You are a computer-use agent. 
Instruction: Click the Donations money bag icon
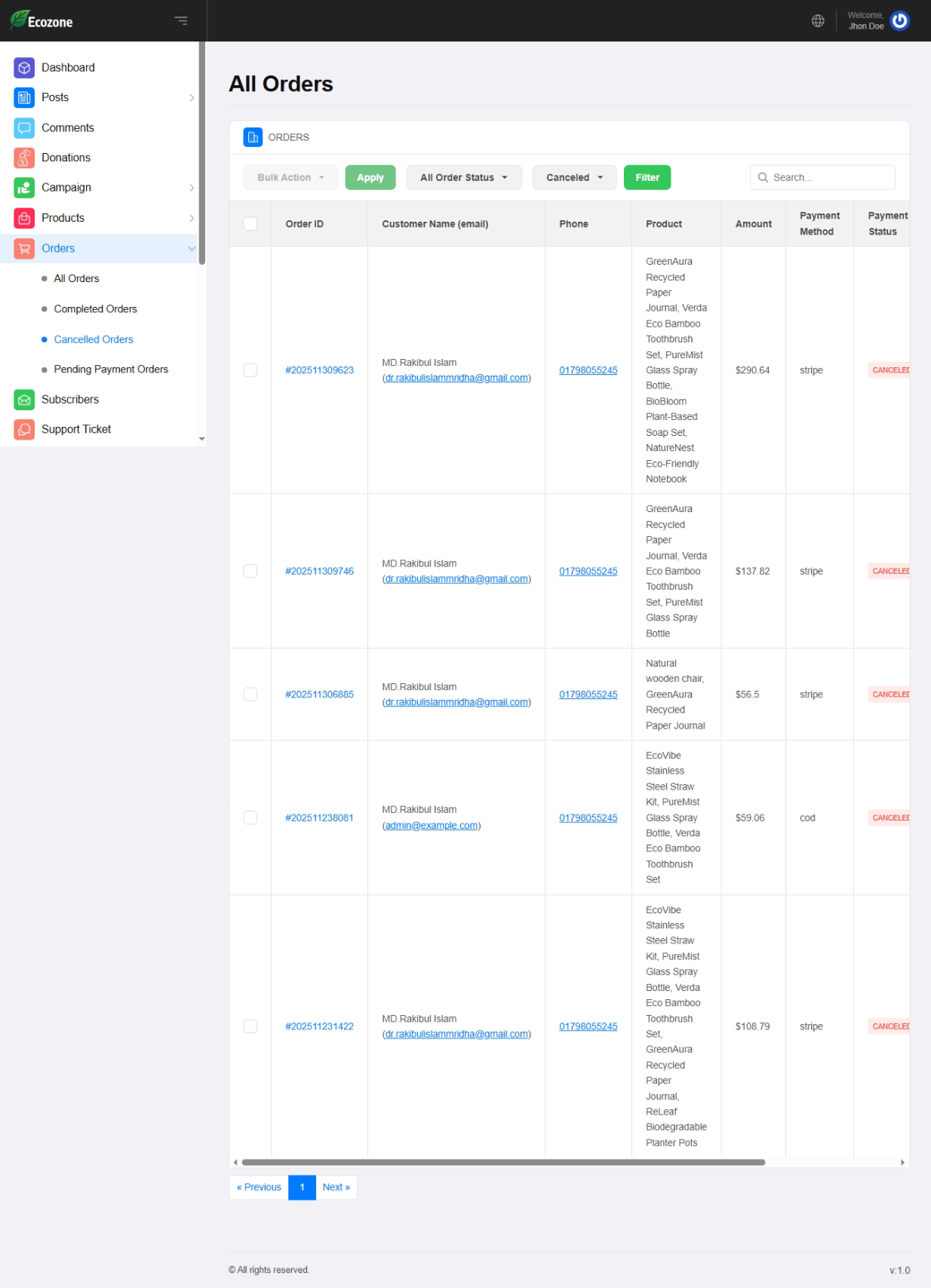coord(24,158)
